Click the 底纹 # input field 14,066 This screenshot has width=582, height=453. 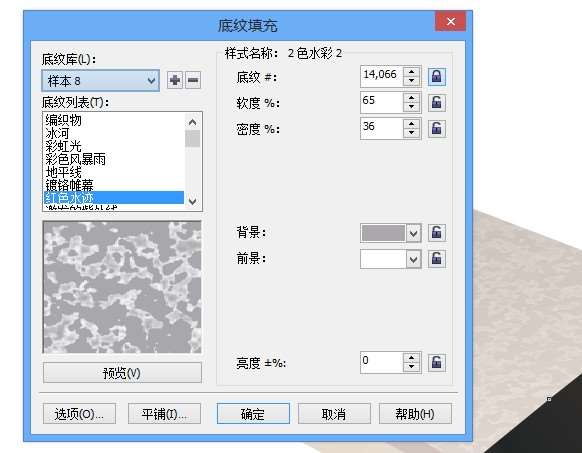coord(382,76)
